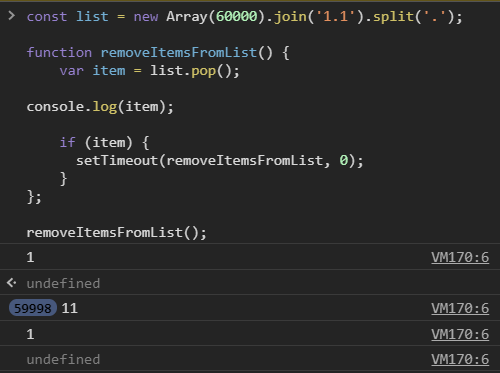Click the 'console.log(item);' line

(100, 107)
